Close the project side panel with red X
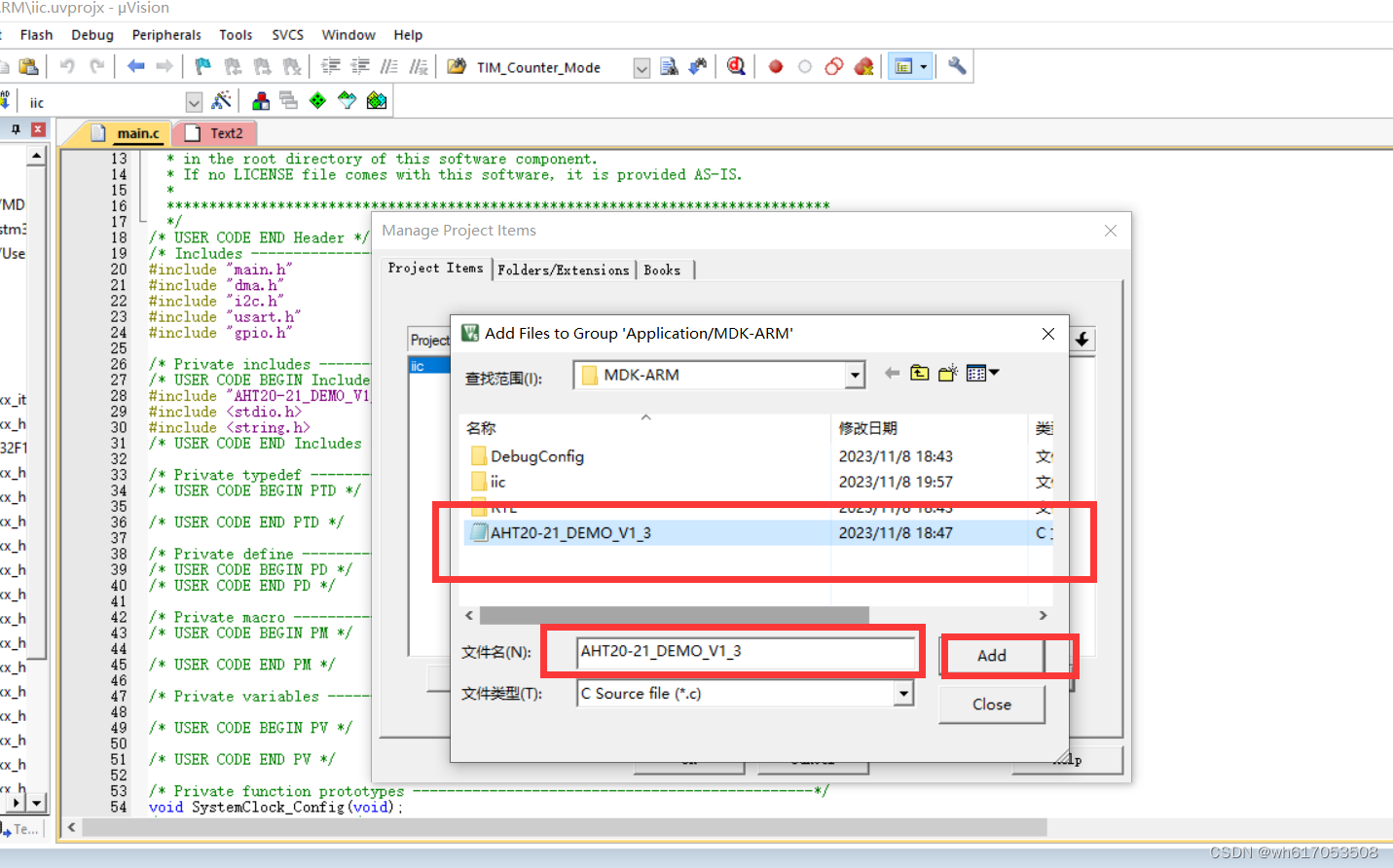Viewport: 1393px width, 868px height. (x=38, y=129)
